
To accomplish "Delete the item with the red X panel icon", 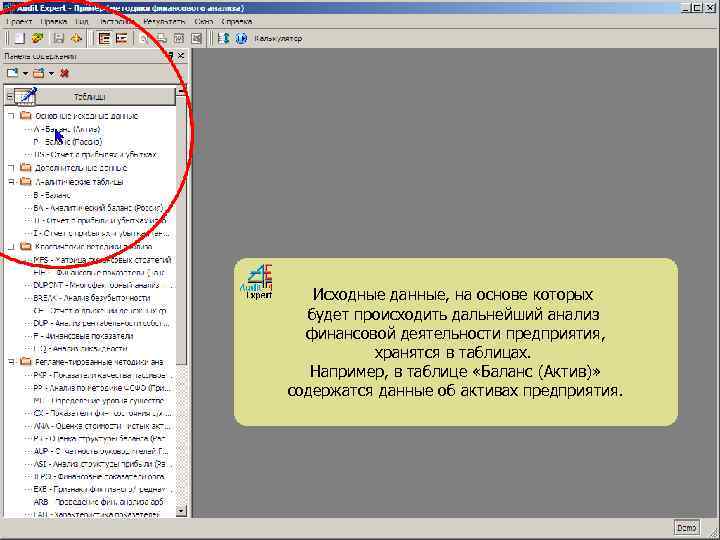I will [x=64, y=73].
